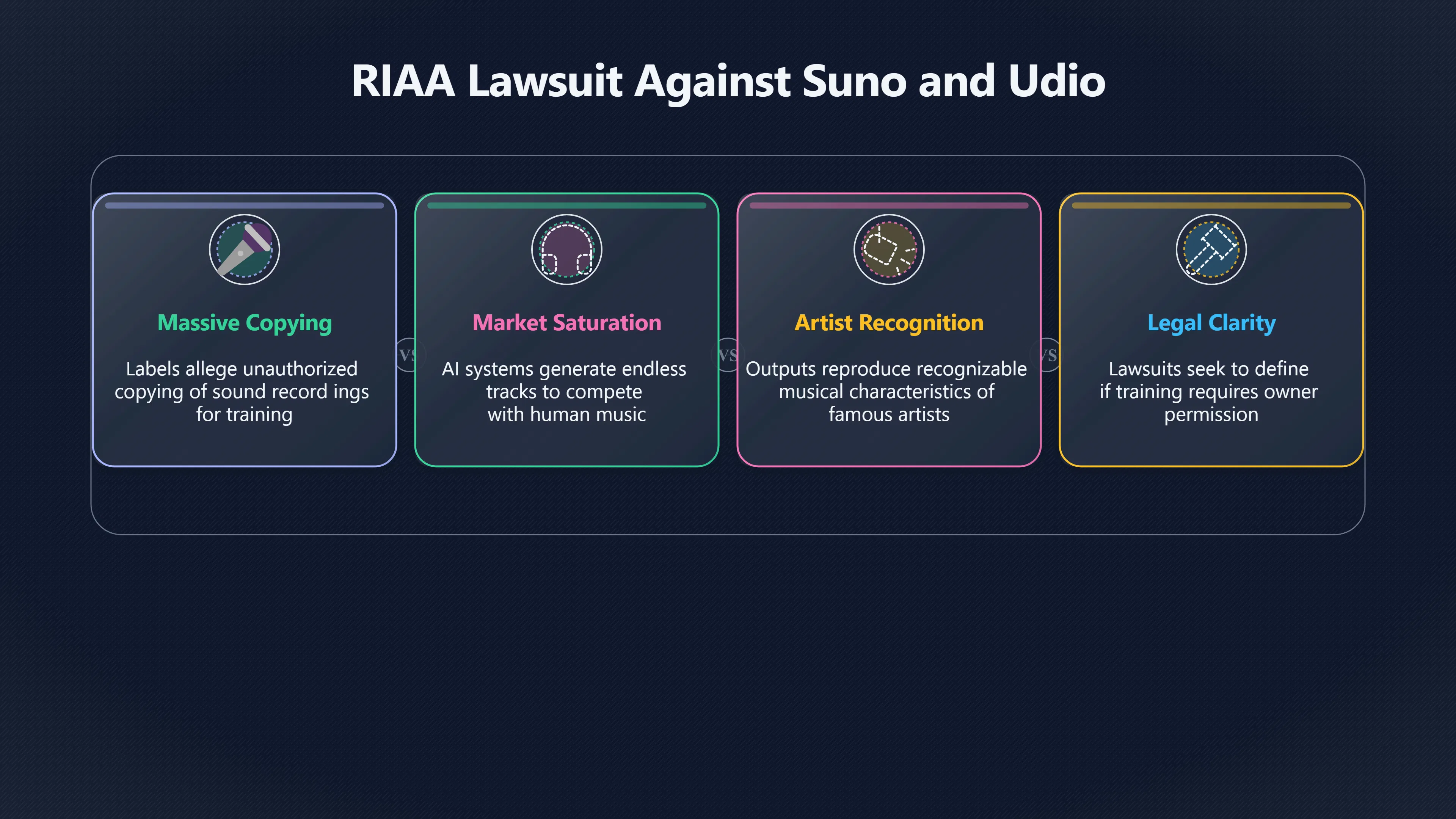Click the Legal Clarity heading
This screenshot has height=819, width=1456.
[1211, 323]
